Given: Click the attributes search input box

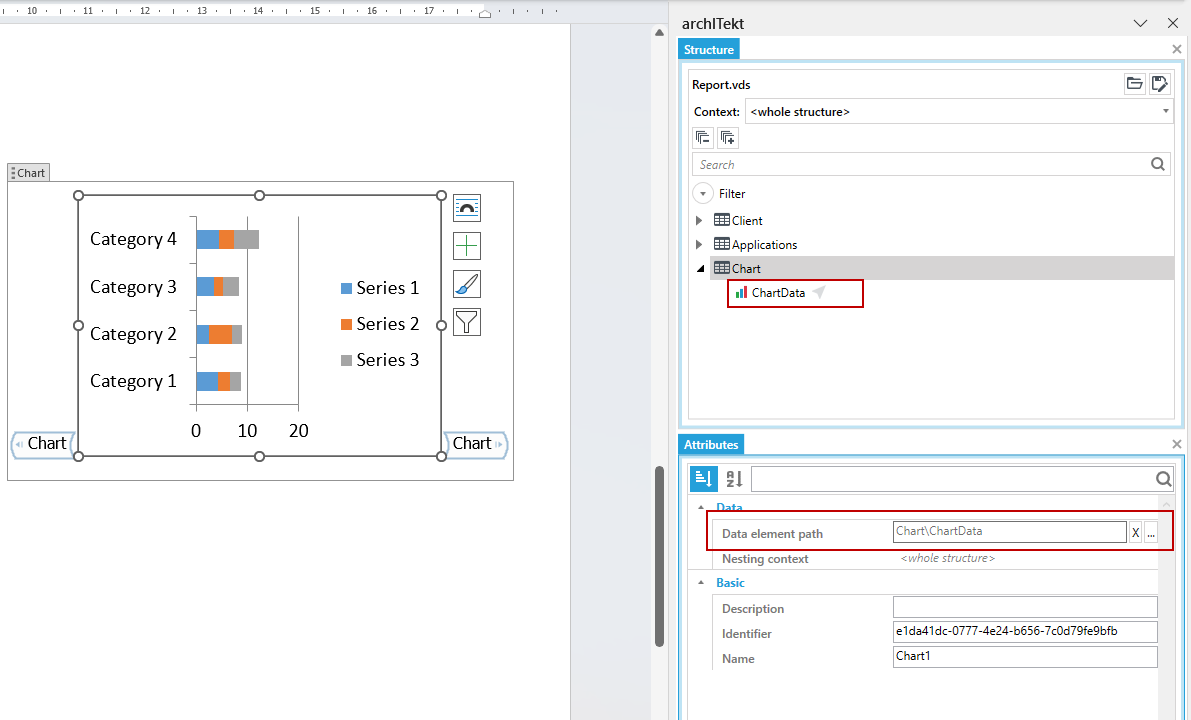Looking at the screenshot, I should (952, 478).
